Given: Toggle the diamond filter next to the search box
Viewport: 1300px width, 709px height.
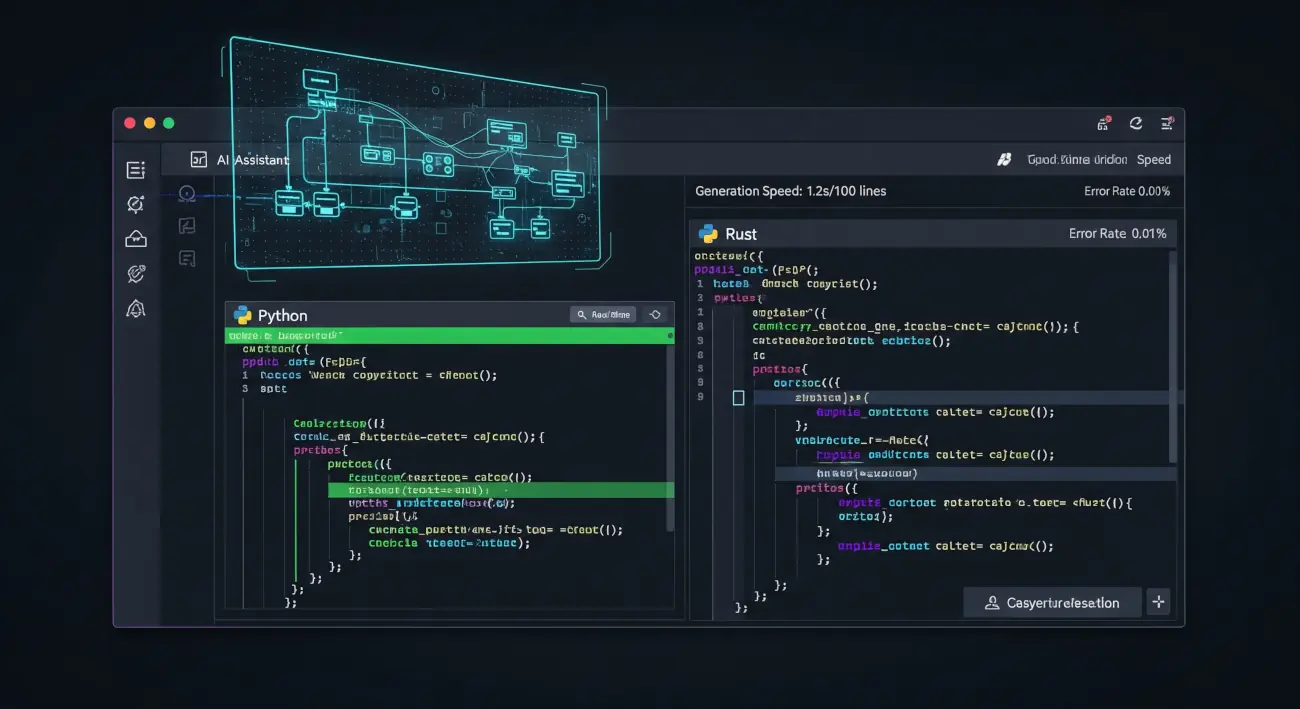Looking at the screenshot, I should click(655, 313).
